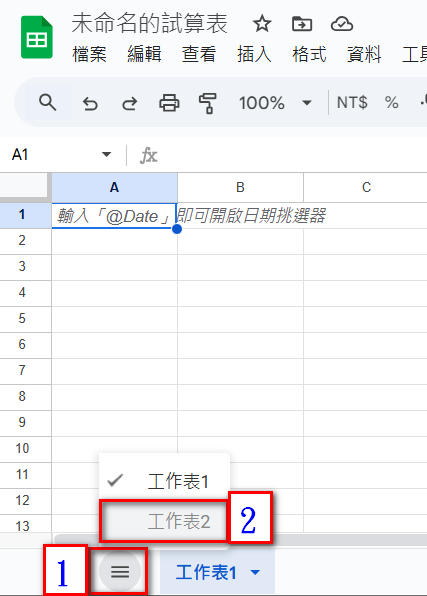Format as percent

coord(391,102)
